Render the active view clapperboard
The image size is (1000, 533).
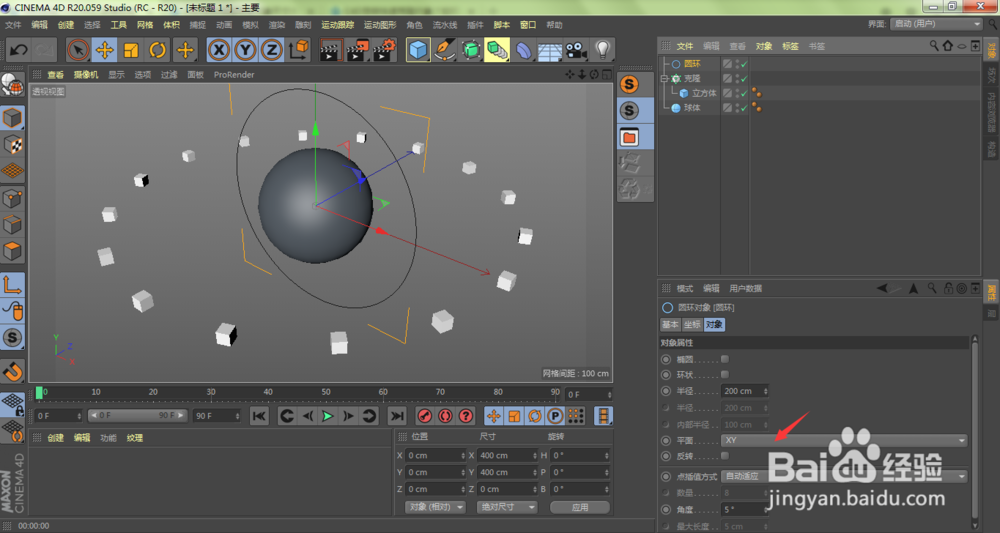330,50
